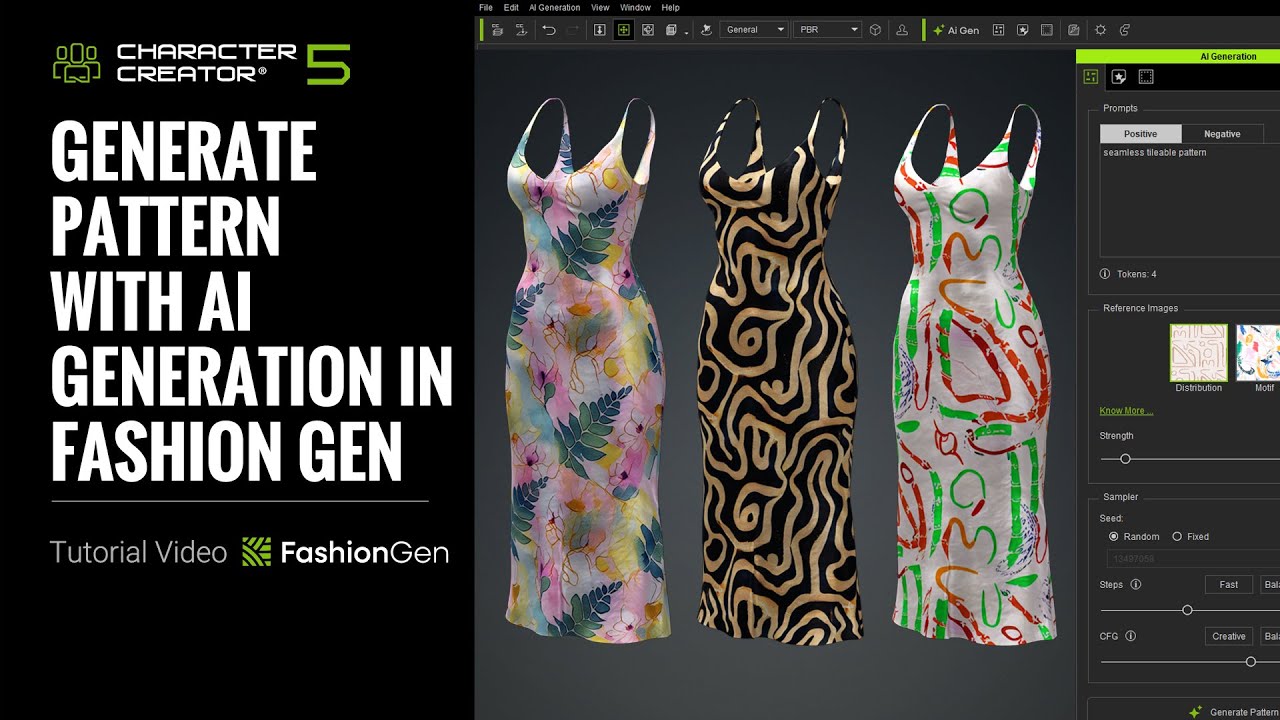Viewport: 1280px width, 720px height.
Task: Adjust the Strength slider handle
Action: point(1125,459)
